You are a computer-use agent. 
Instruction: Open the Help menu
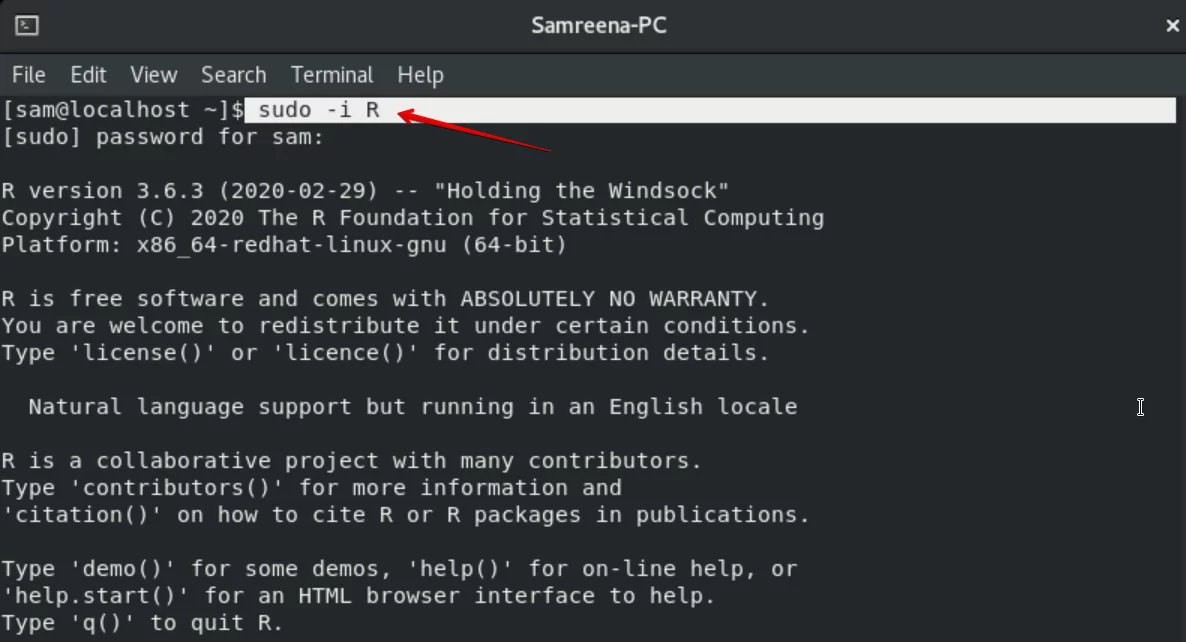pos(421,75)
